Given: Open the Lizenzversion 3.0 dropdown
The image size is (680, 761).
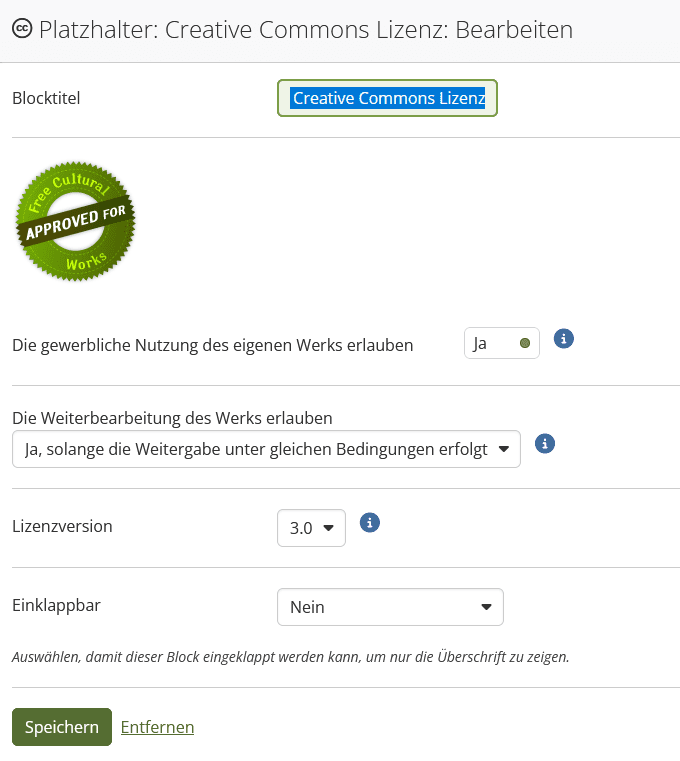Looking at the screenshot, I should click(x=311, y=528).
